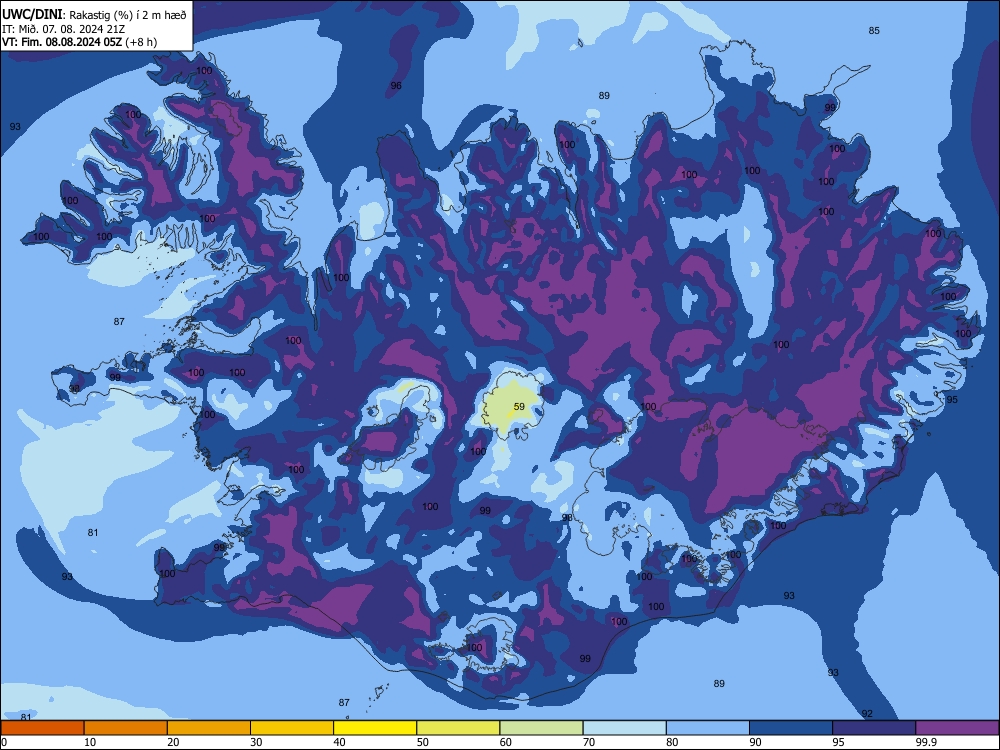Click the valid time 'VT: Fim. 08.08.2024 05Z (+8 h)'

pyautogui.click(x=80, y=42)
